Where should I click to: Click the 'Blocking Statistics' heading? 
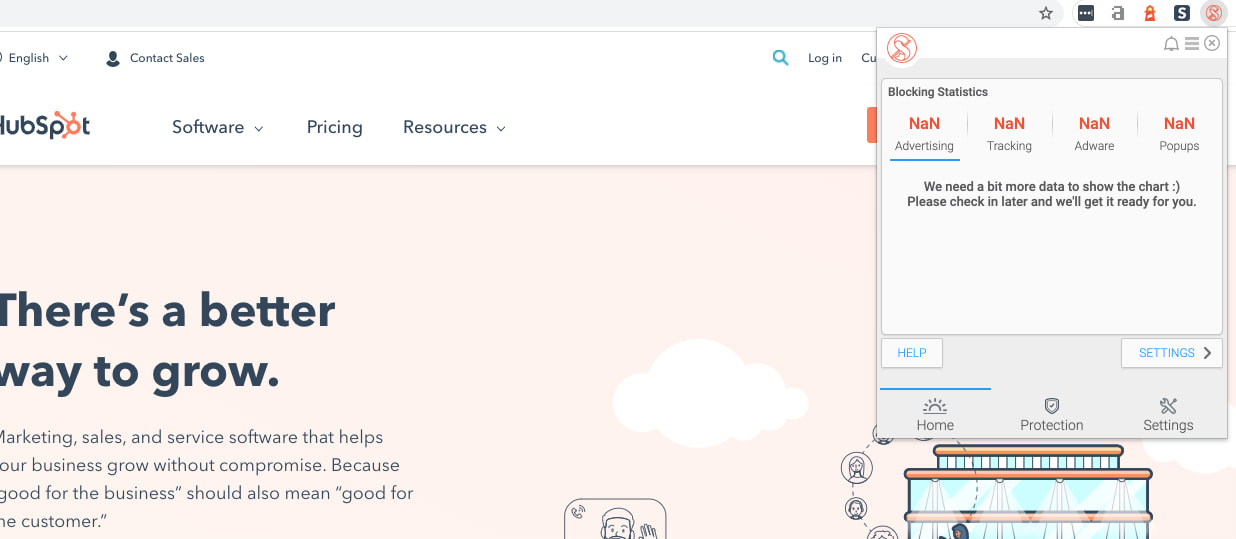938,92
